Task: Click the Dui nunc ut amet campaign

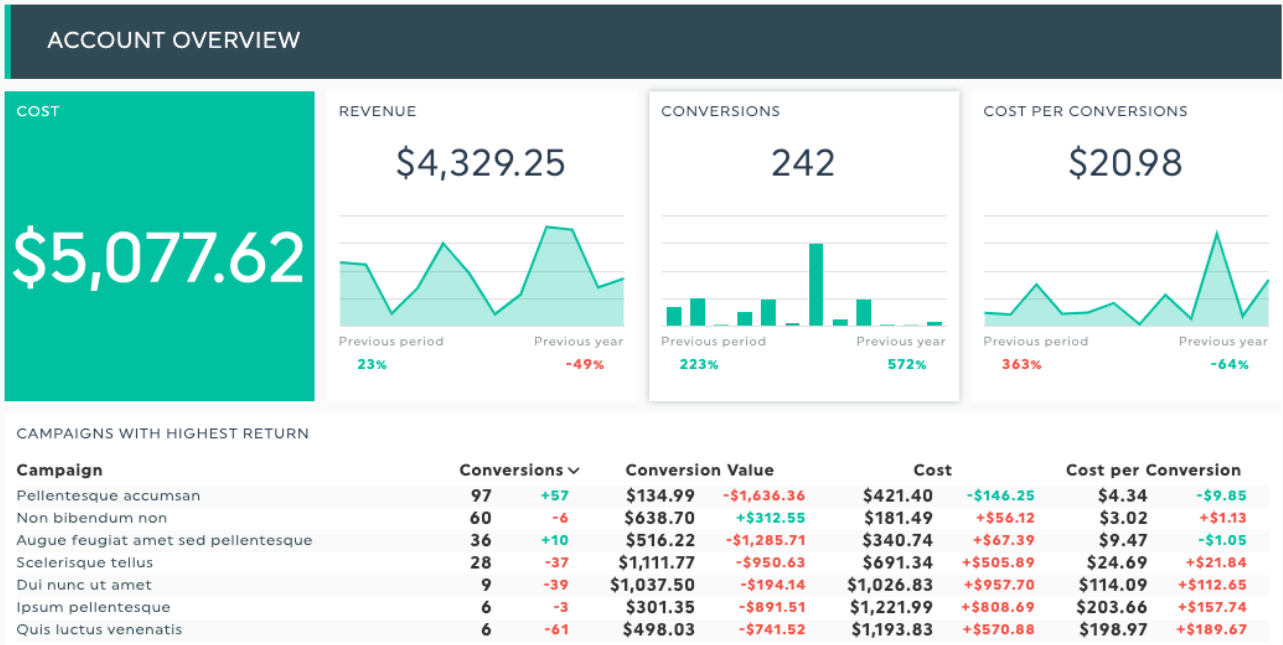Action: pyautogui.click(x=84, y=585)
